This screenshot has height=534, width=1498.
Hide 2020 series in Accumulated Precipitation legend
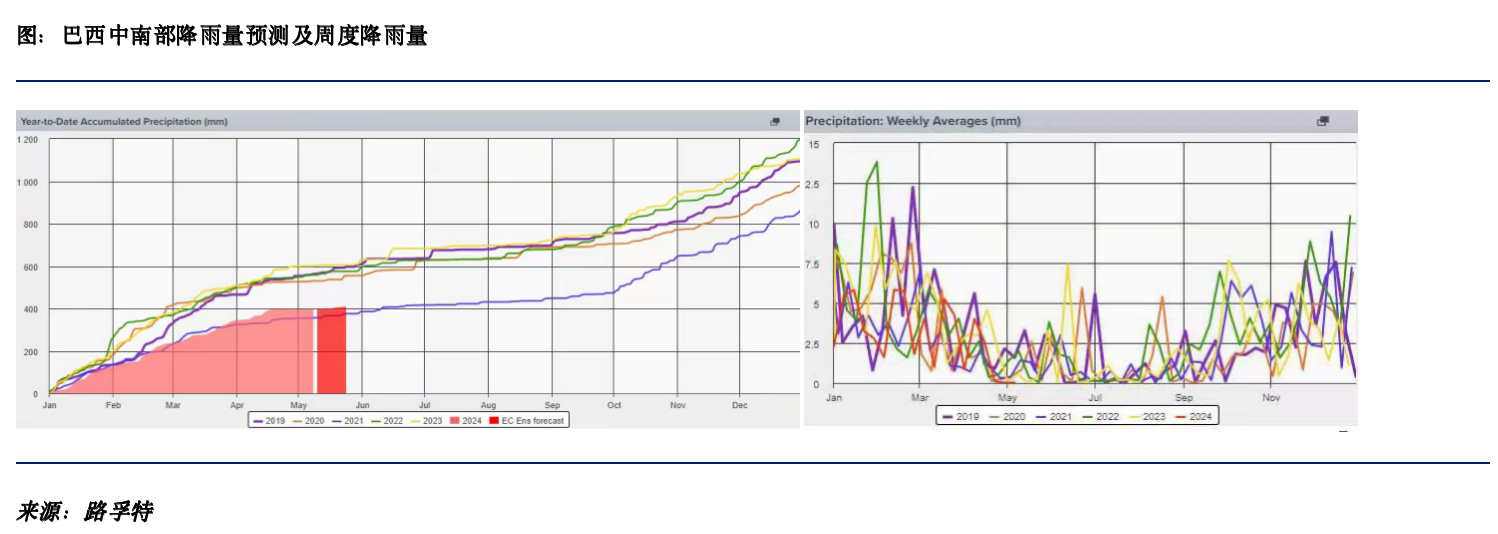point(308,421)
